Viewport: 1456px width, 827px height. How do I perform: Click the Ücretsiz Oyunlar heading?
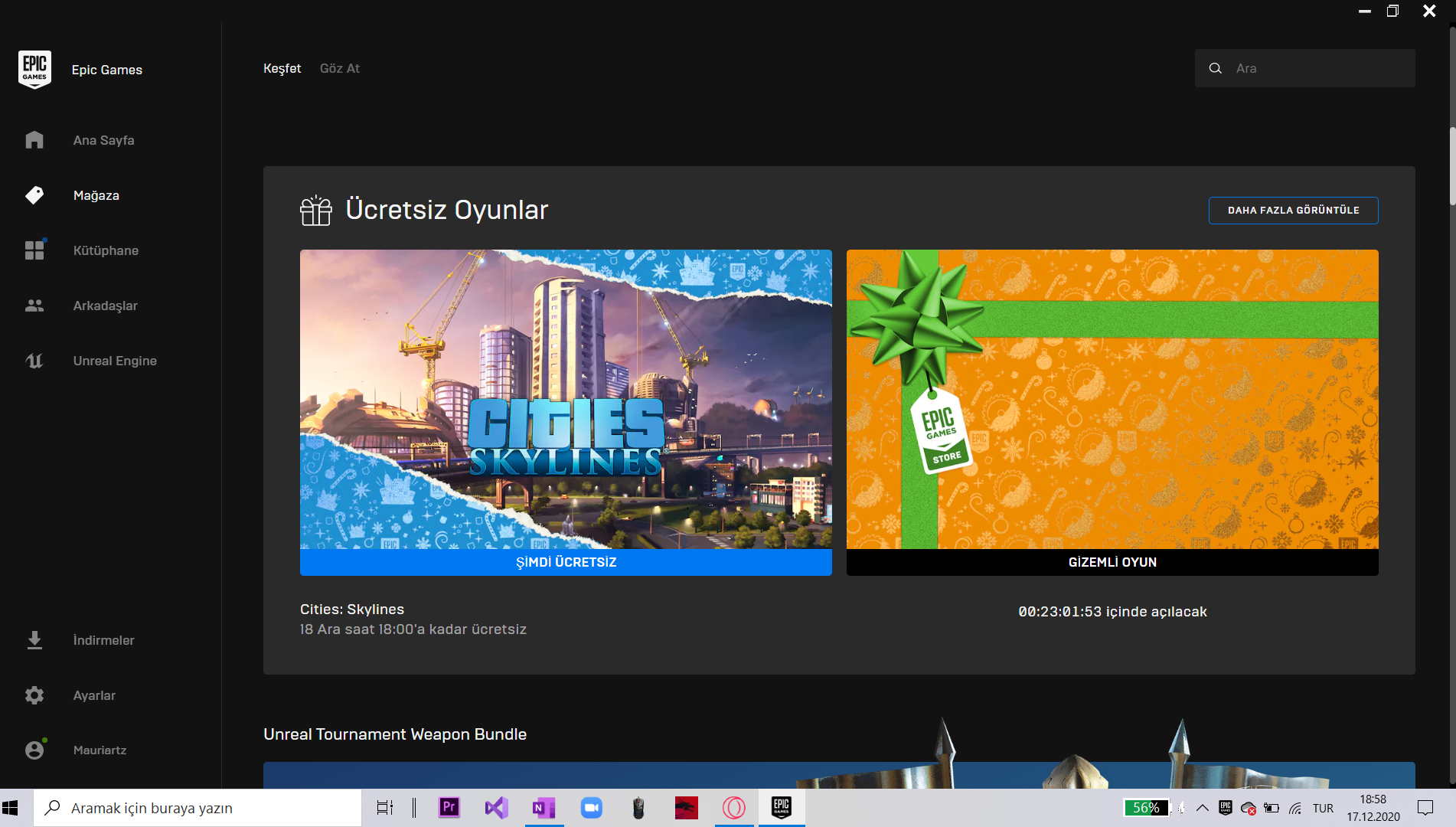point(447,210)
